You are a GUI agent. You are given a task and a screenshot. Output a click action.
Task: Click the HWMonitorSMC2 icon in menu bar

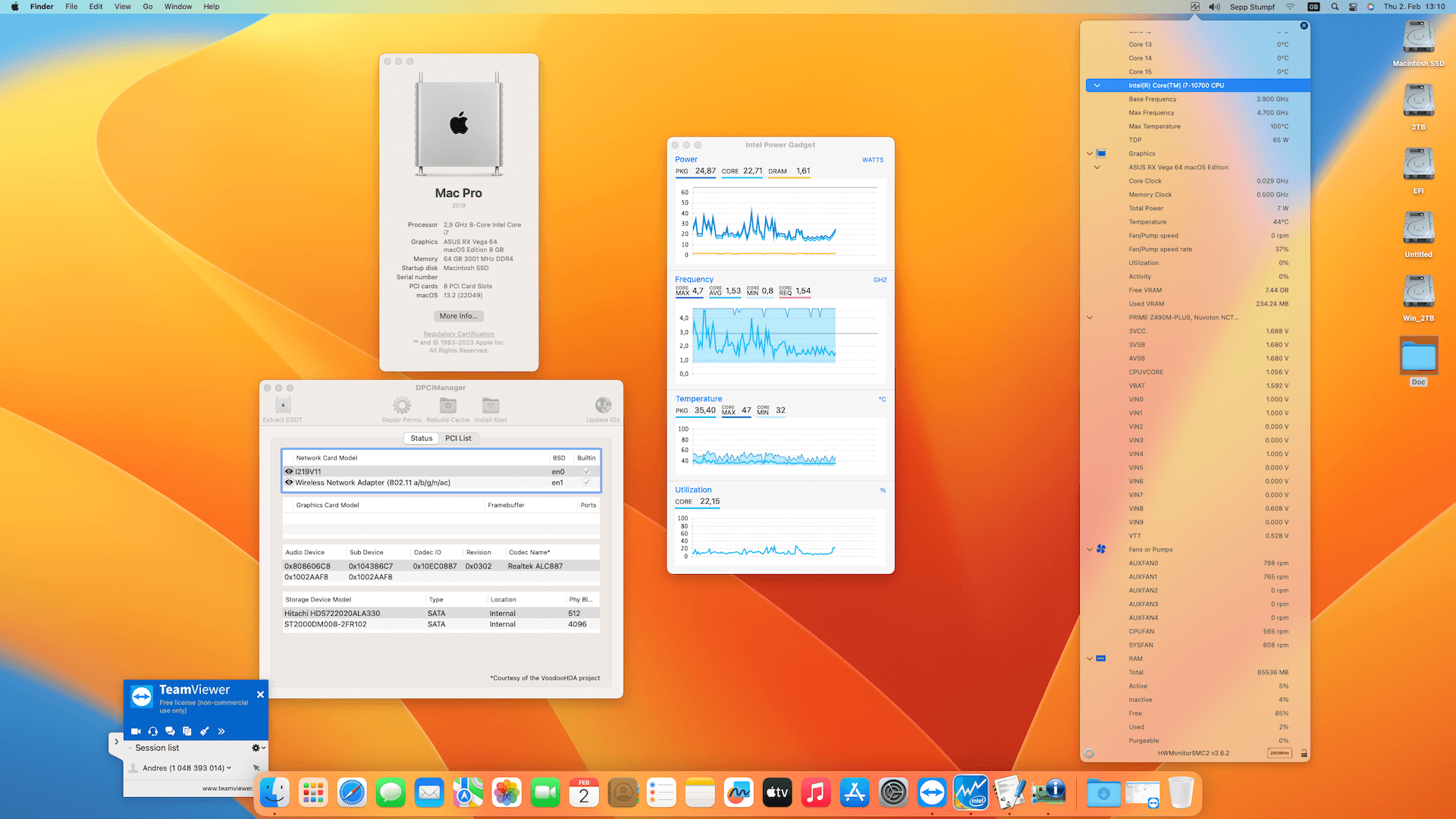(1195, 7)
